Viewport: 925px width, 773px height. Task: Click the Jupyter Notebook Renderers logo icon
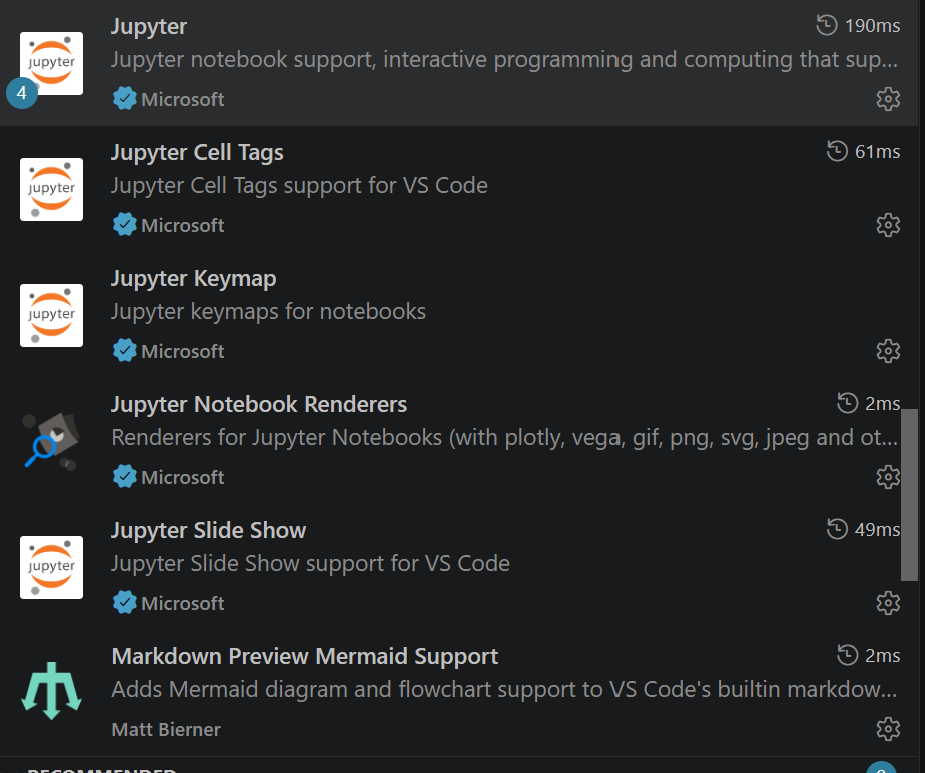point(51,441)
